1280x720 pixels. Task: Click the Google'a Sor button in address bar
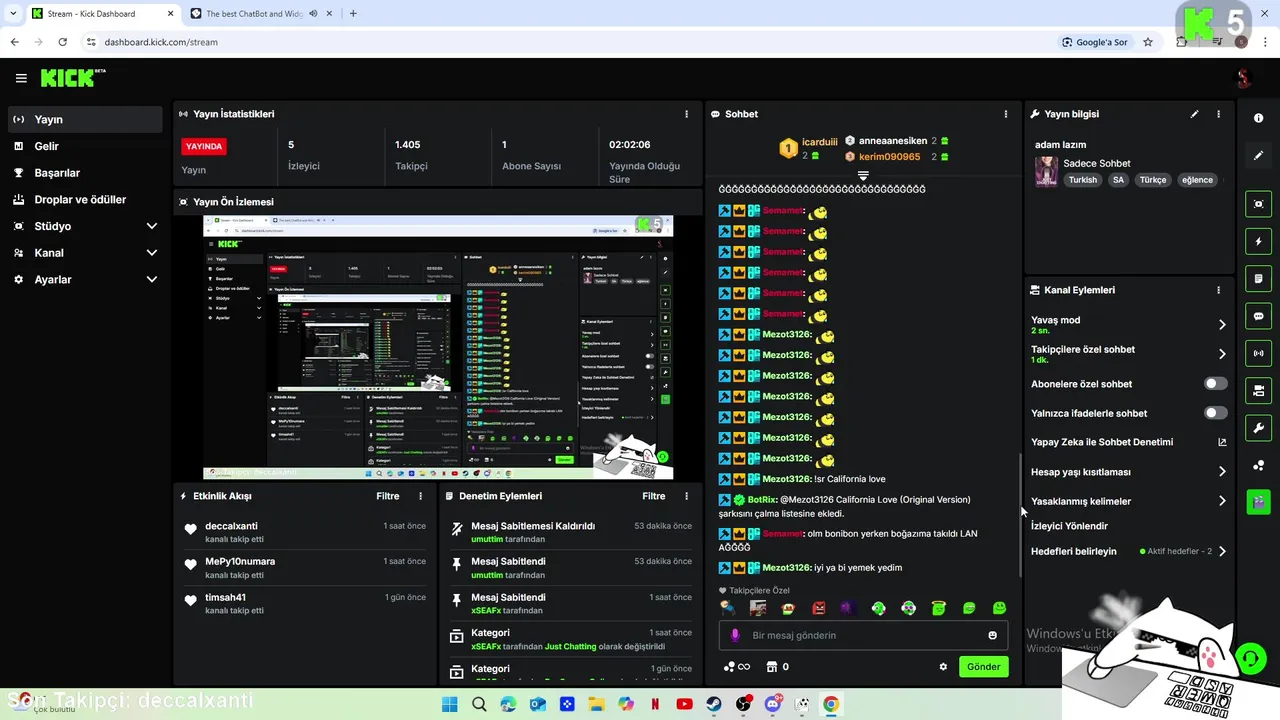(x=1095, y=42)
